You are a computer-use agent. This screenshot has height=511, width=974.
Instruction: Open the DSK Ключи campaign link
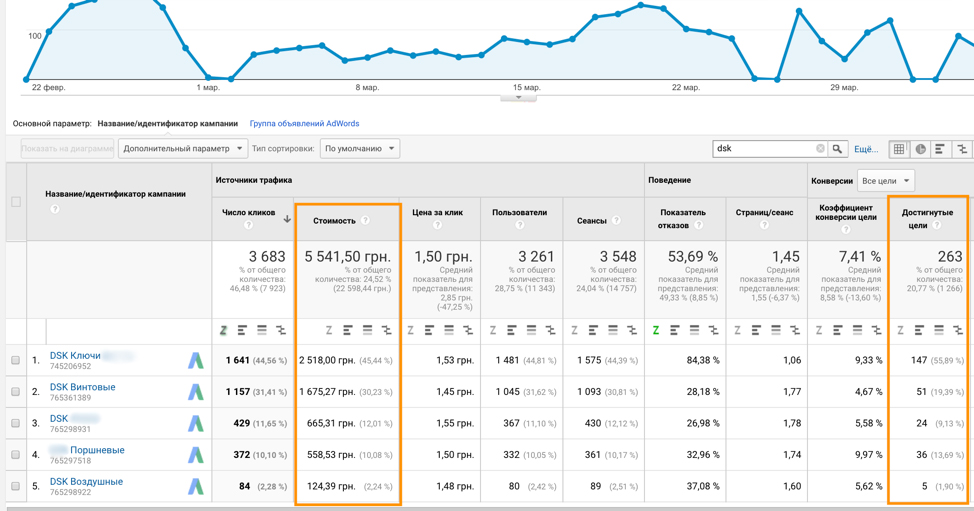pos(75,355)
